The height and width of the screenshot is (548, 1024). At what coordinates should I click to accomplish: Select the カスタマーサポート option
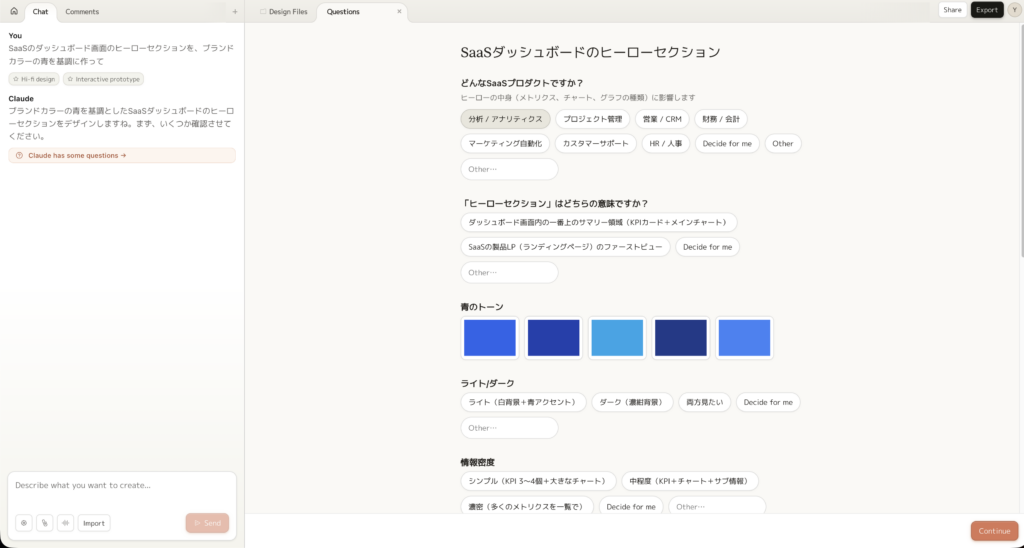(x=596, y=144)
